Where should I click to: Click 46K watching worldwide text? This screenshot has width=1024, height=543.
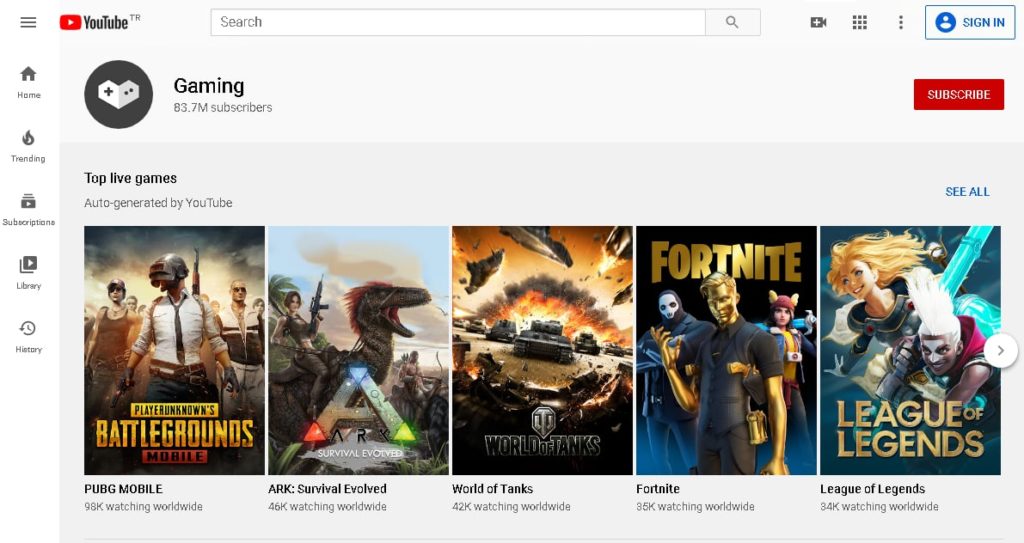[x=327, y=506]
